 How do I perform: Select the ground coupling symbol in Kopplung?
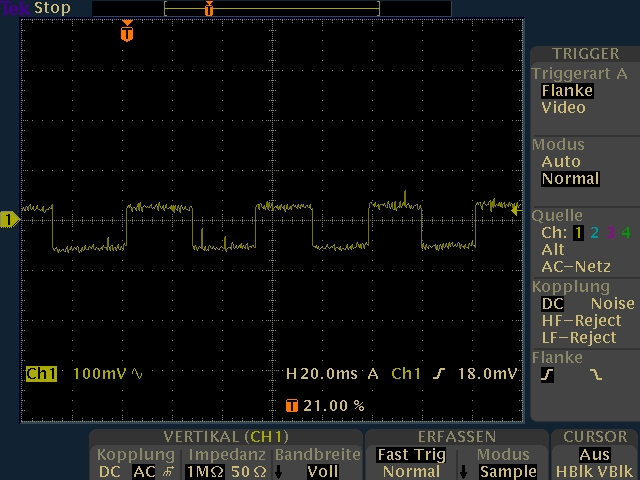(x=165, y=471)
